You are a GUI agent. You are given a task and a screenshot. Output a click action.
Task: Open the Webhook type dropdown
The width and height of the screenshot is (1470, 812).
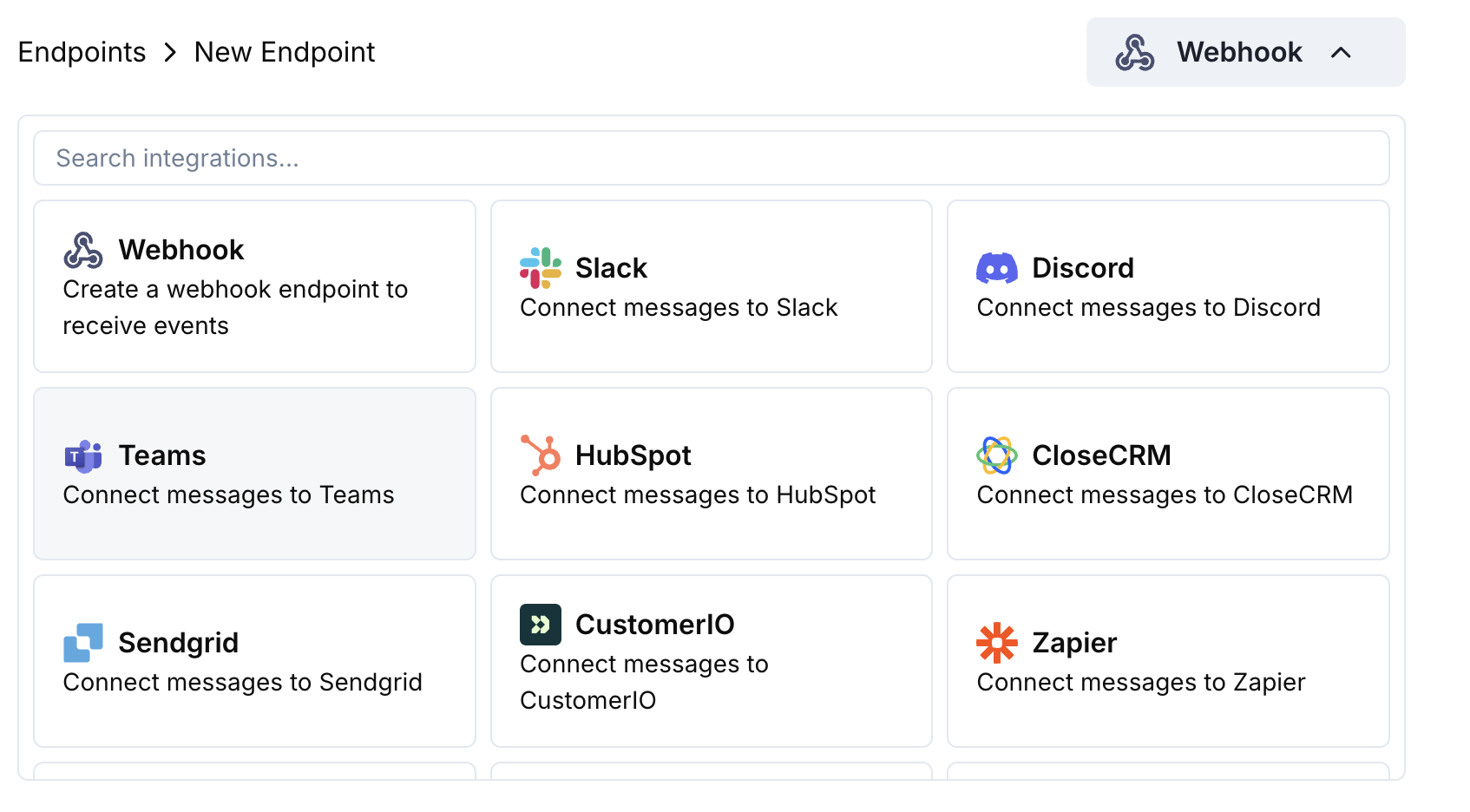pos(1239,52)
